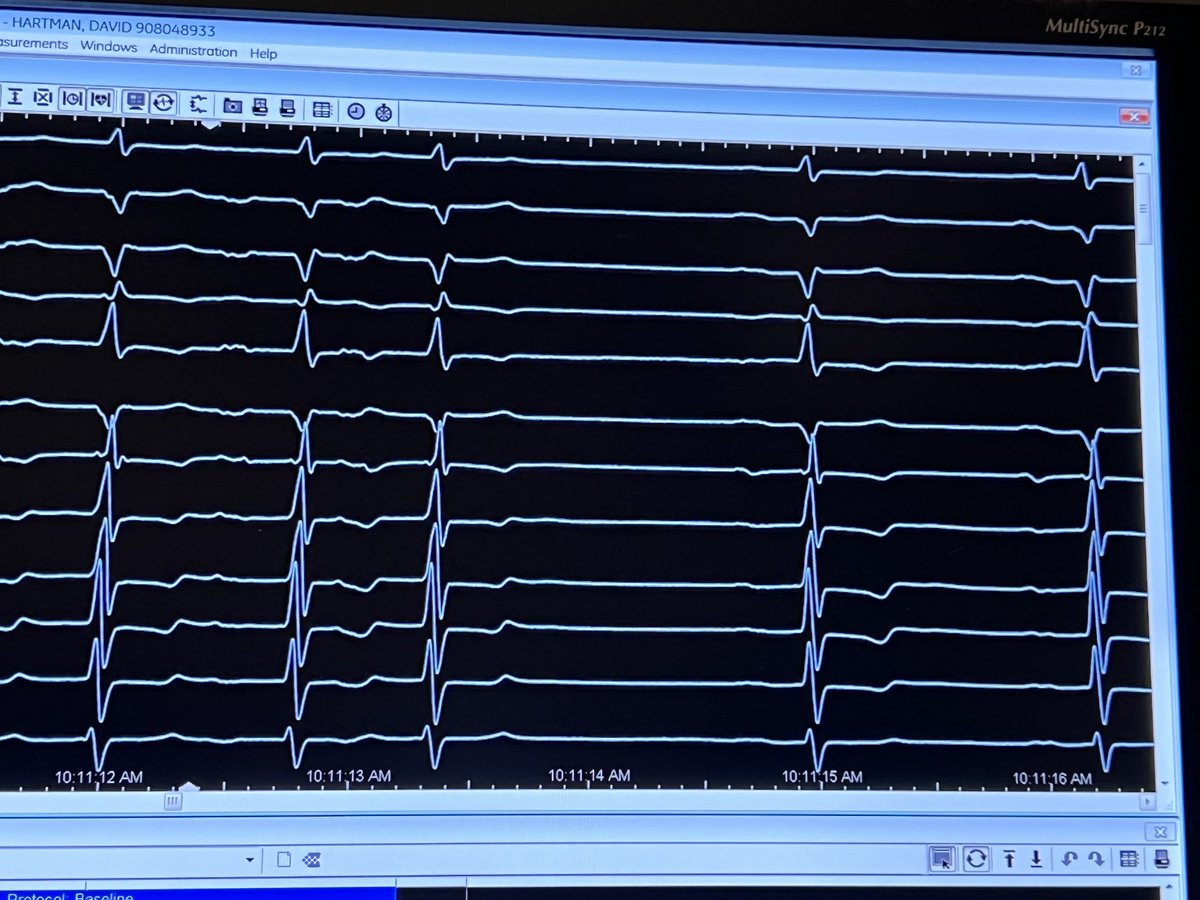
Task: Click the first print icon
Action: [260, 106]
